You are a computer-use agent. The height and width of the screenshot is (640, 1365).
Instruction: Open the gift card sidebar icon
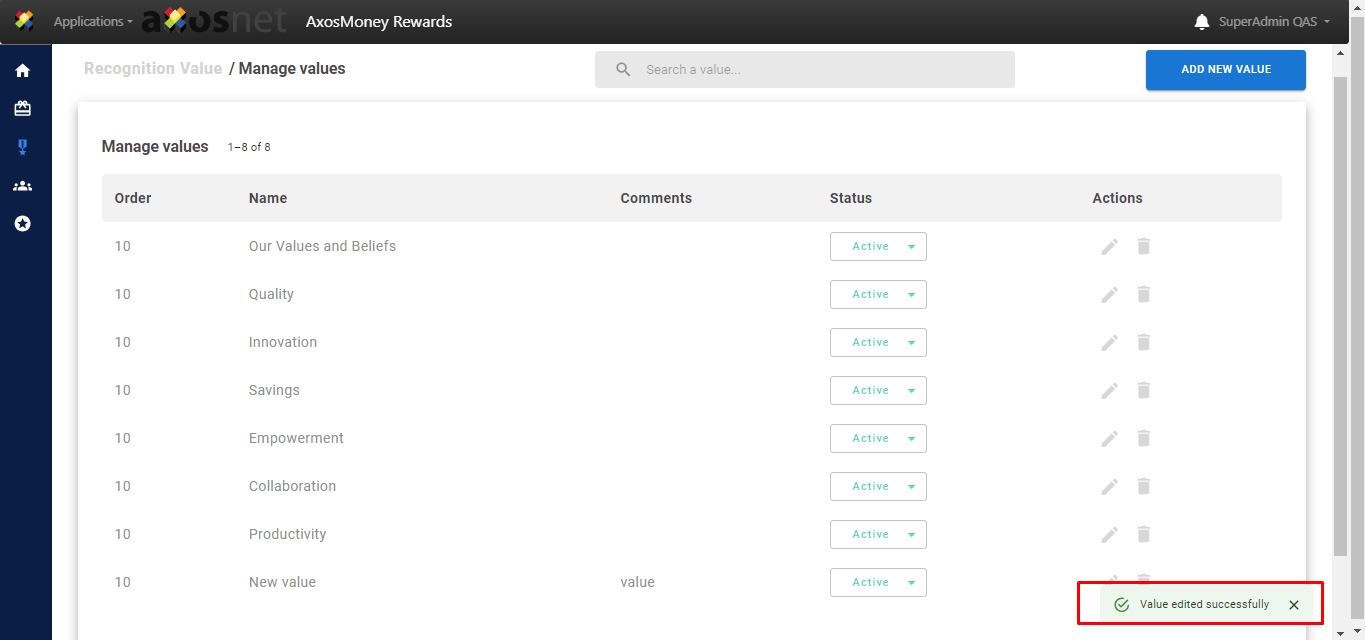(22, 109)
